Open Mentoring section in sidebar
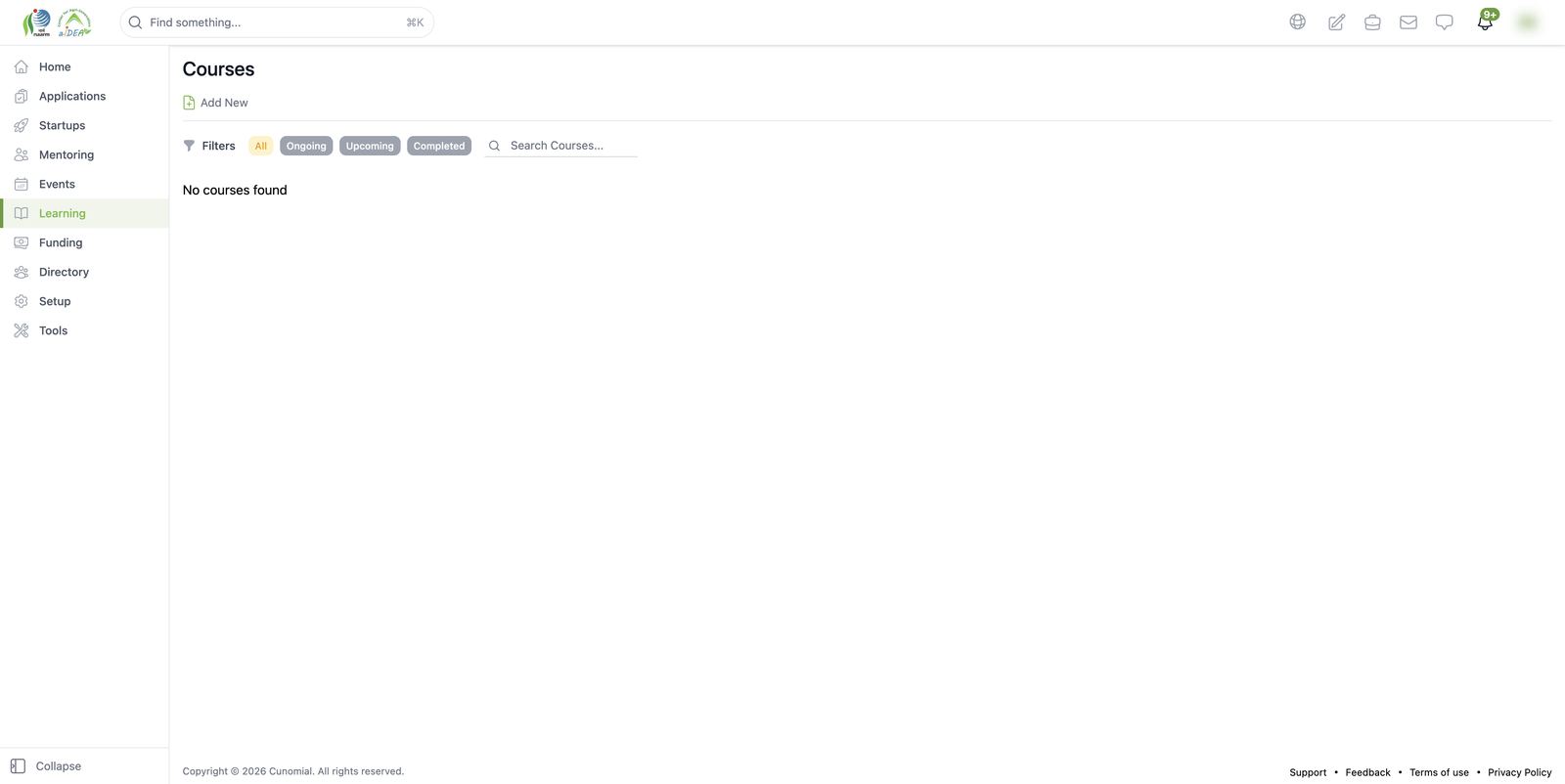Image resolution: width=1565 pixels, height=784 pixels. click(84, 154)
